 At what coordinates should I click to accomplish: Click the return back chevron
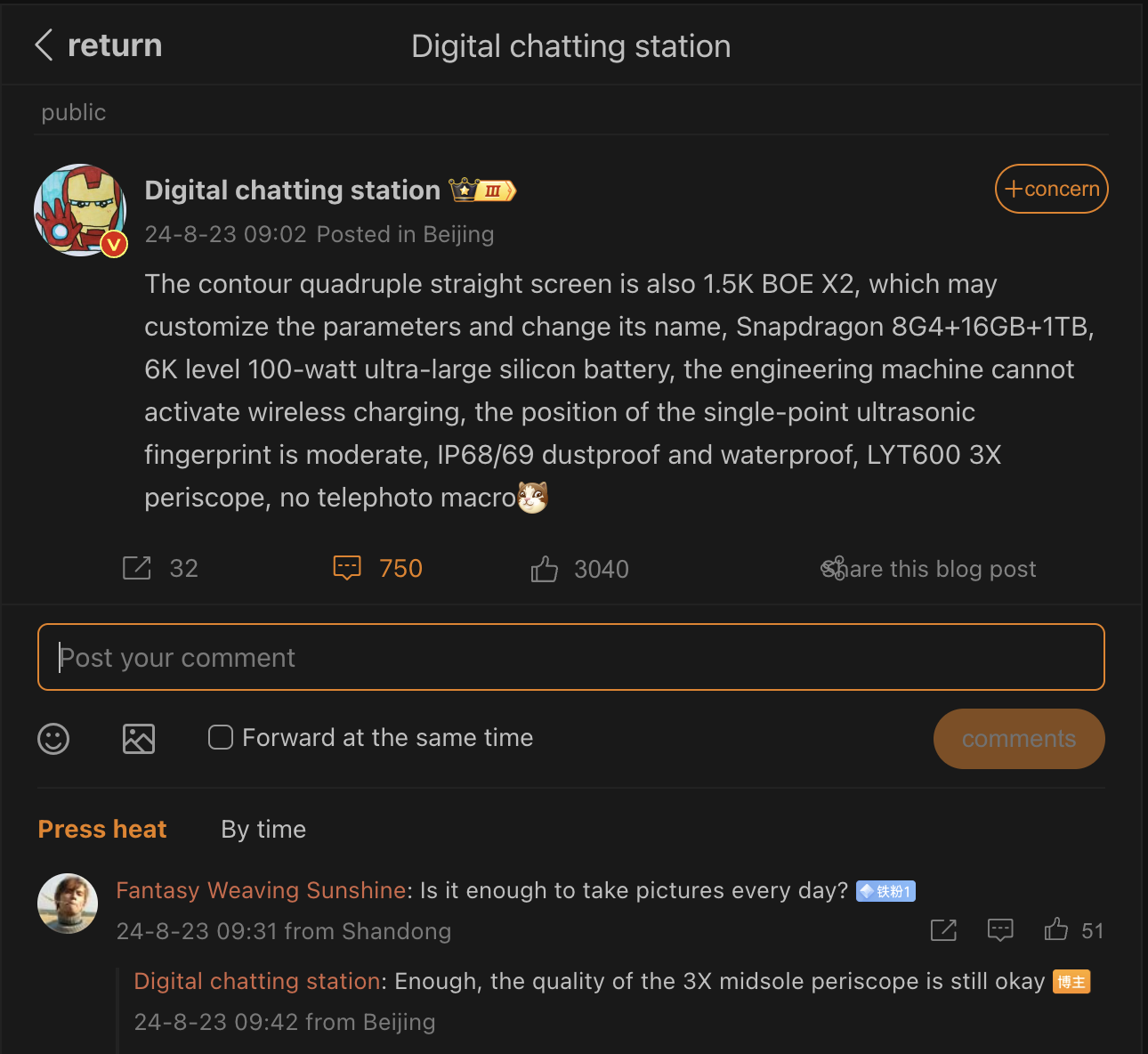tap(43, 45)
